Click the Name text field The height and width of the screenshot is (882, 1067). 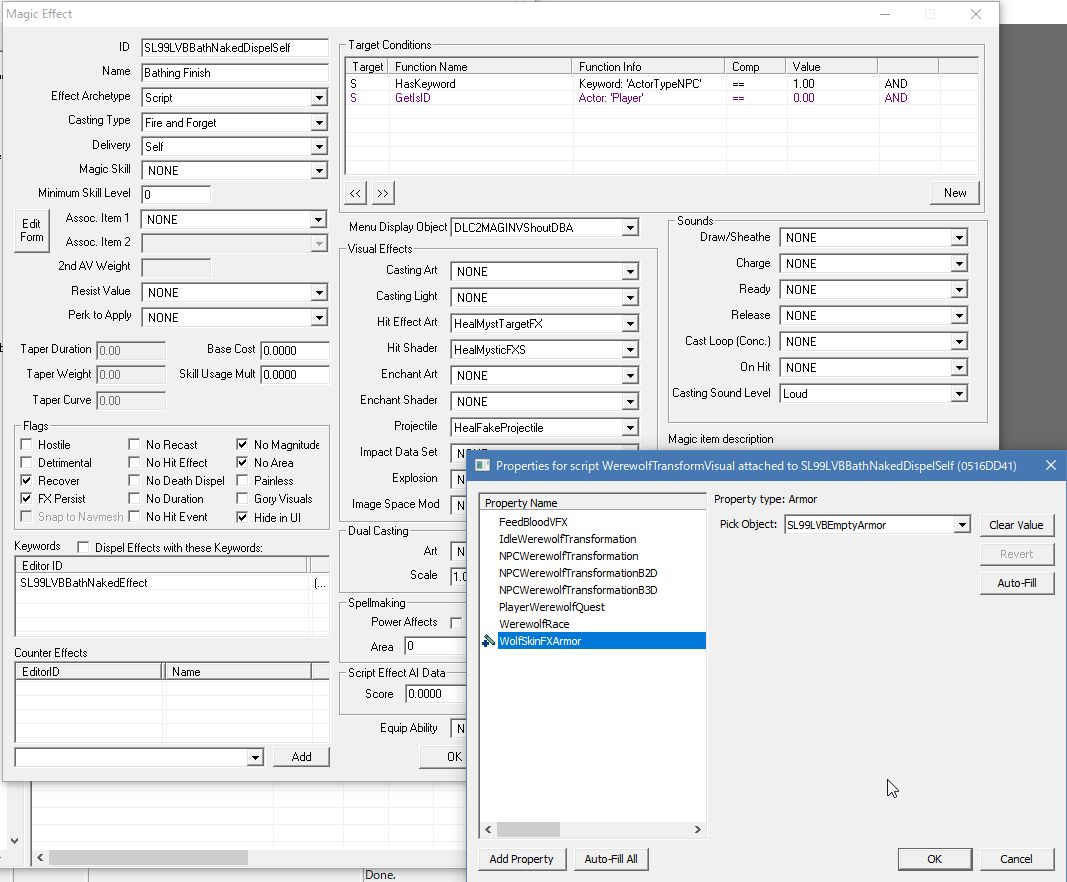coord(234,73)
